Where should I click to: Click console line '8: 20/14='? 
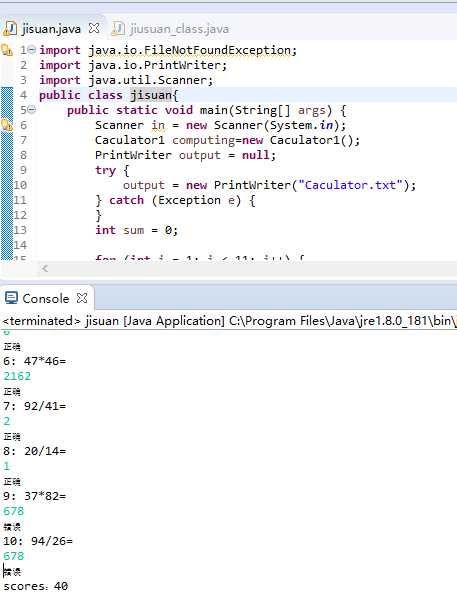coord(35,451)
